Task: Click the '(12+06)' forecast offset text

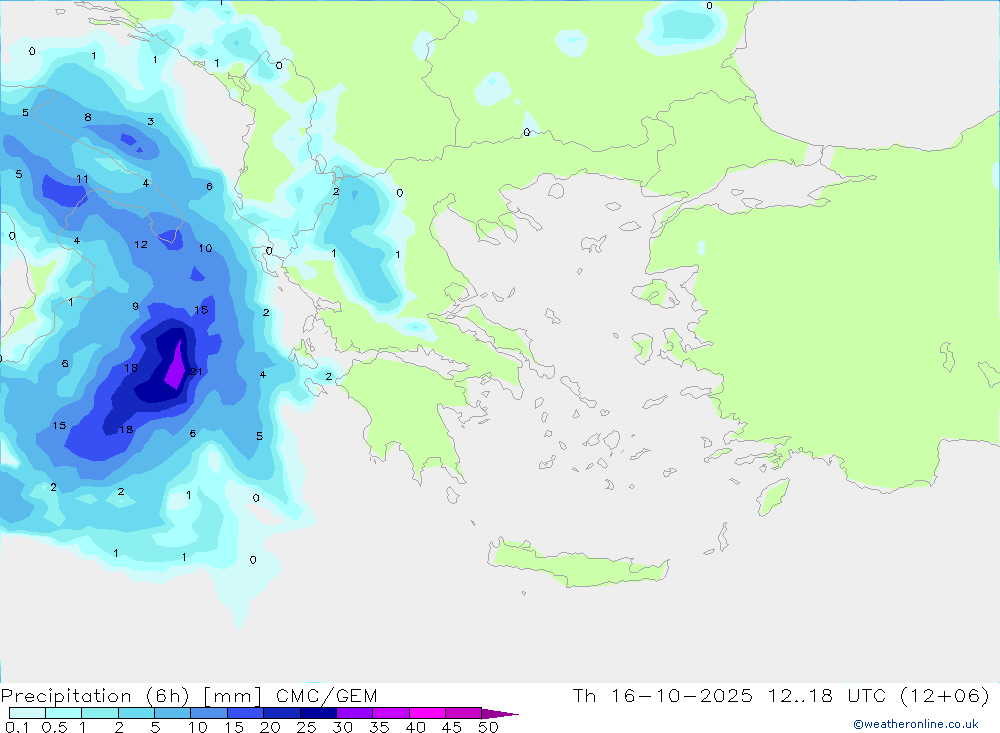Action: (x=945, y=695)
